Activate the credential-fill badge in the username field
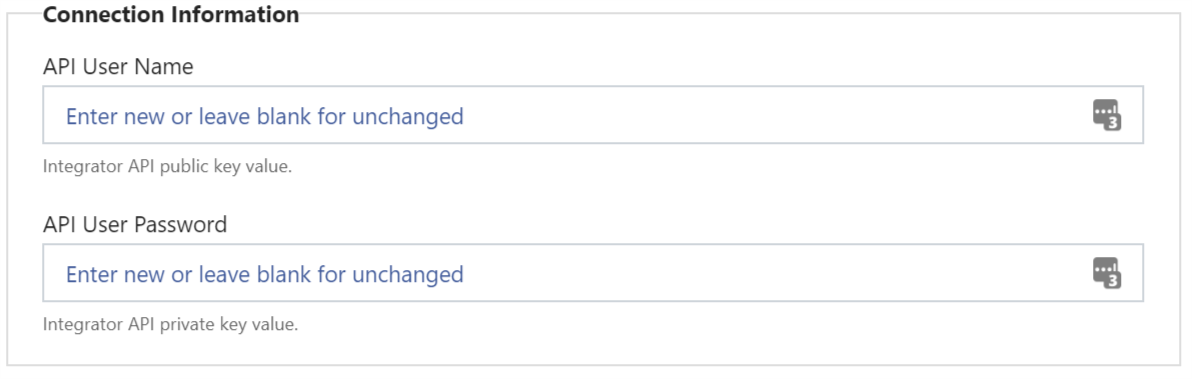The width and height of the screenshot is (1192, 379). click(1107, 115)
